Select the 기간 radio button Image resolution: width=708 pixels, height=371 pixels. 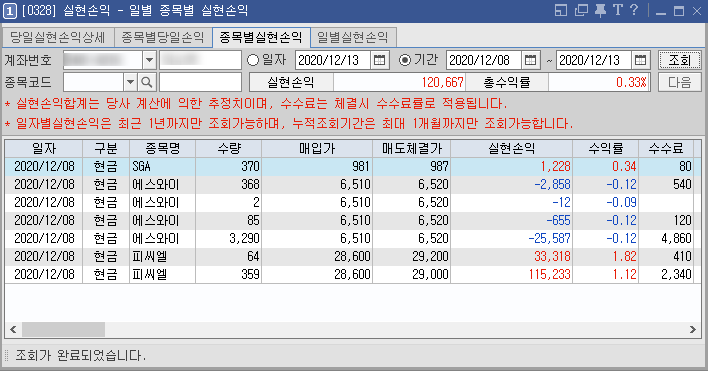[x=405, y=60]
